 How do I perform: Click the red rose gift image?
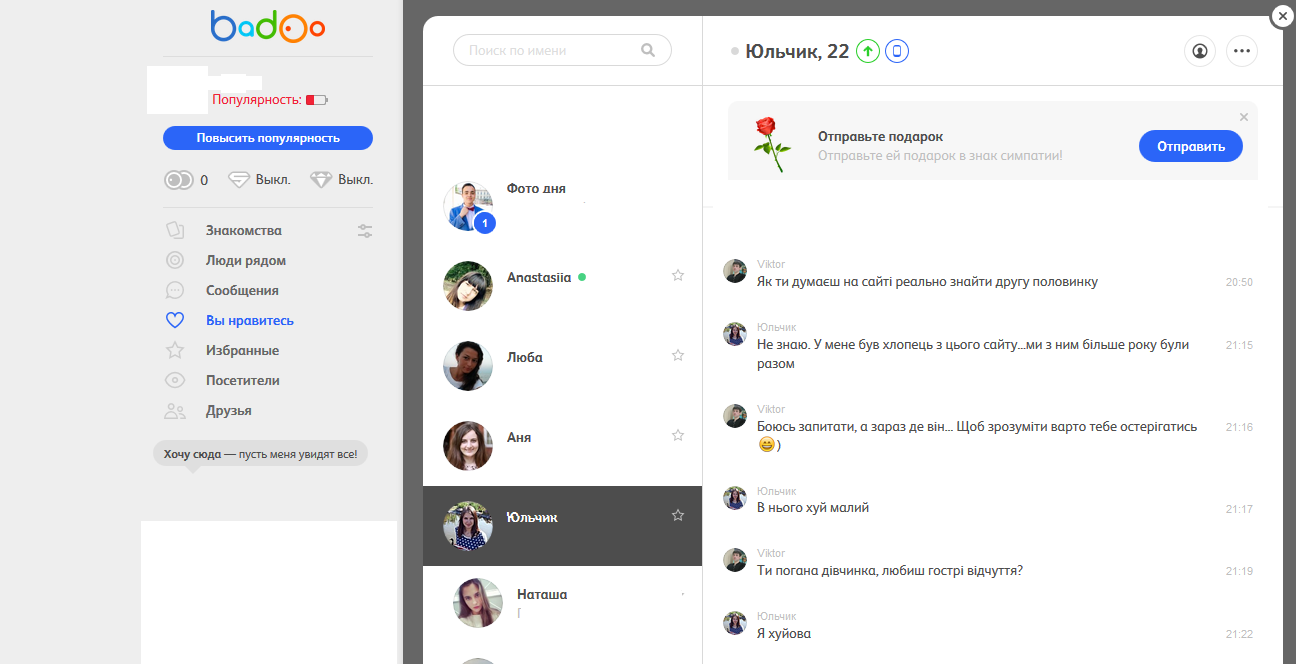(770, 144)
